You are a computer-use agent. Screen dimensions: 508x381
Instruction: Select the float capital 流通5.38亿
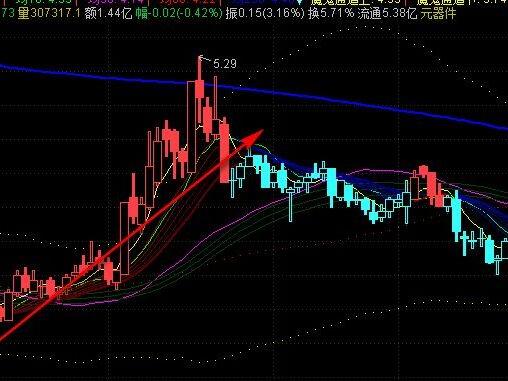(388, 14)
